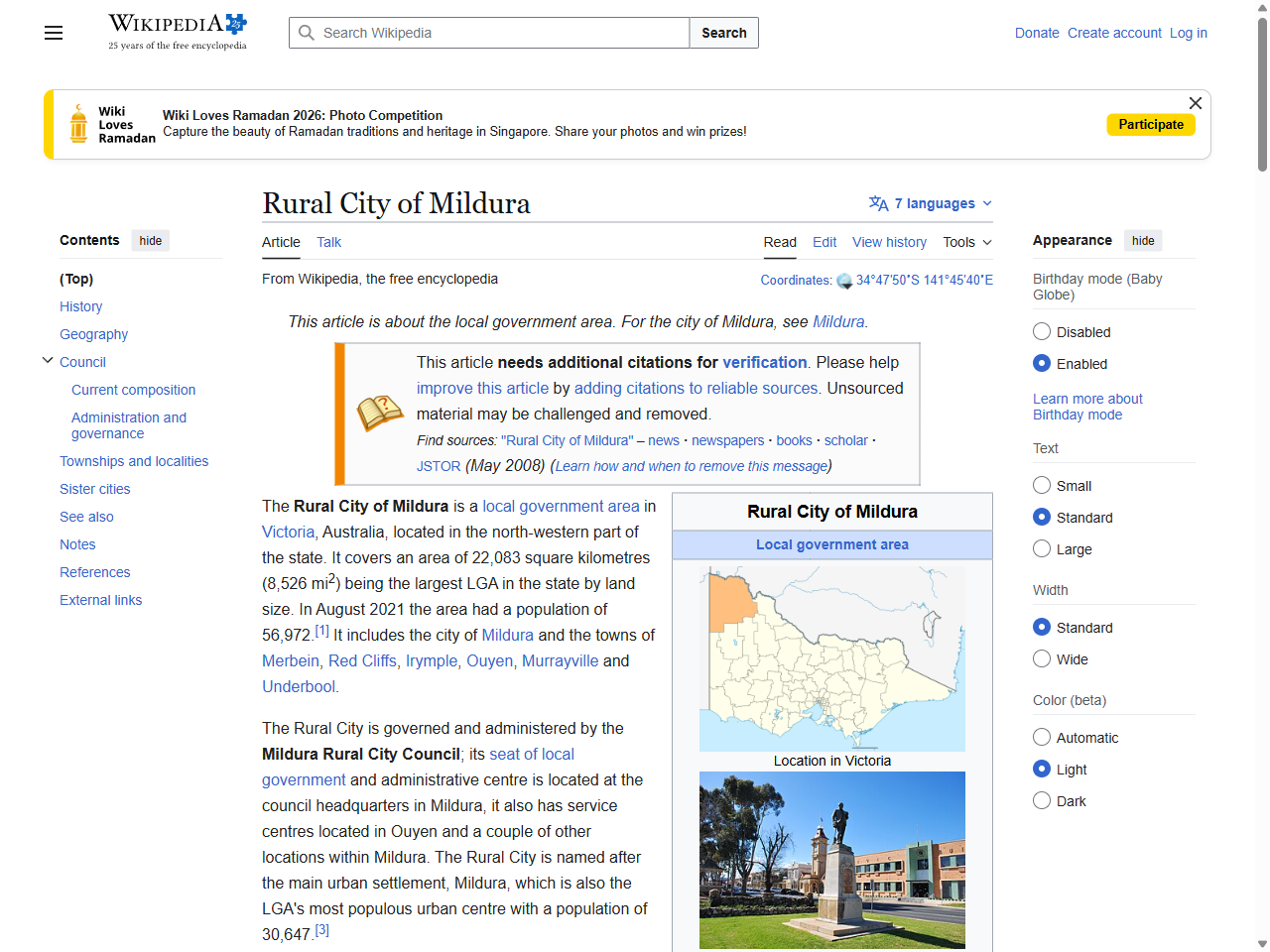The width and height of the screenshot is (1270, 952).
Task: Jump to (Top) of the article
Action: [x=76, y=279]
